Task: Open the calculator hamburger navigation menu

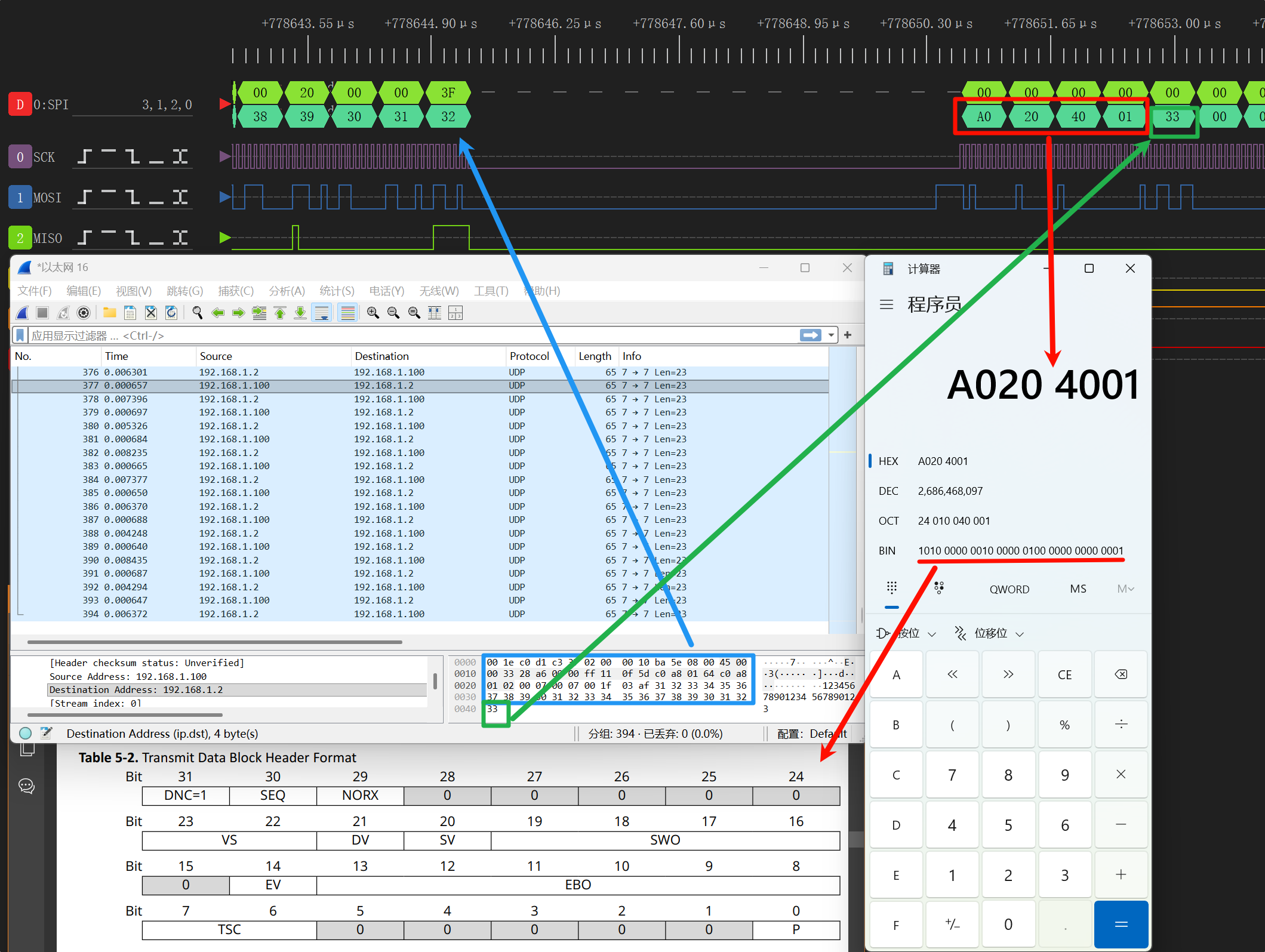Action: pyautogui.click(x=887, y=305)
